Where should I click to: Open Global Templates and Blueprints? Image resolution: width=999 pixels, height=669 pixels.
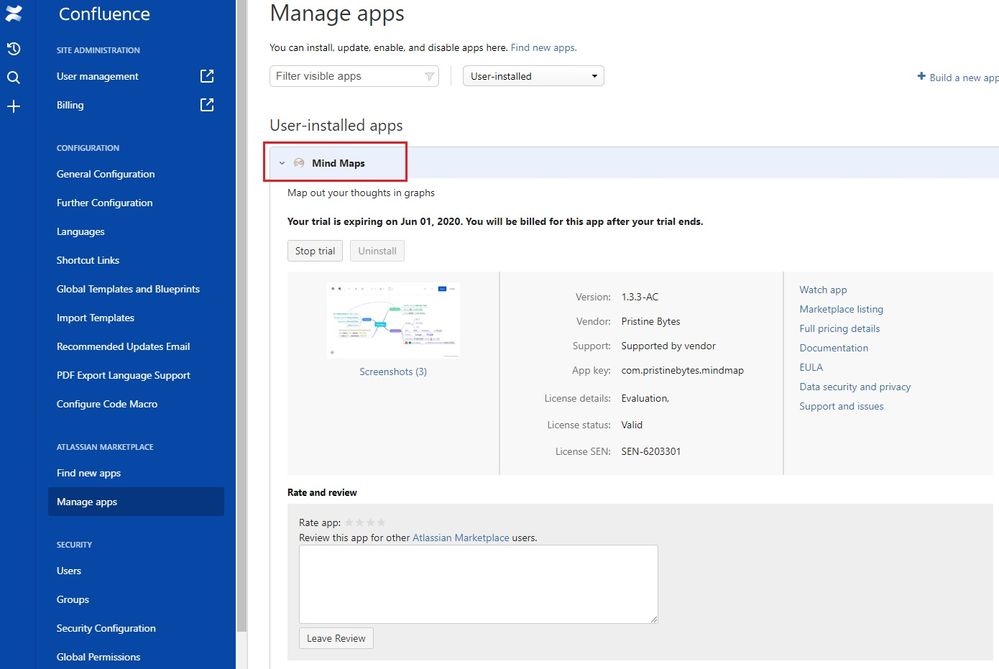[128, 289]
